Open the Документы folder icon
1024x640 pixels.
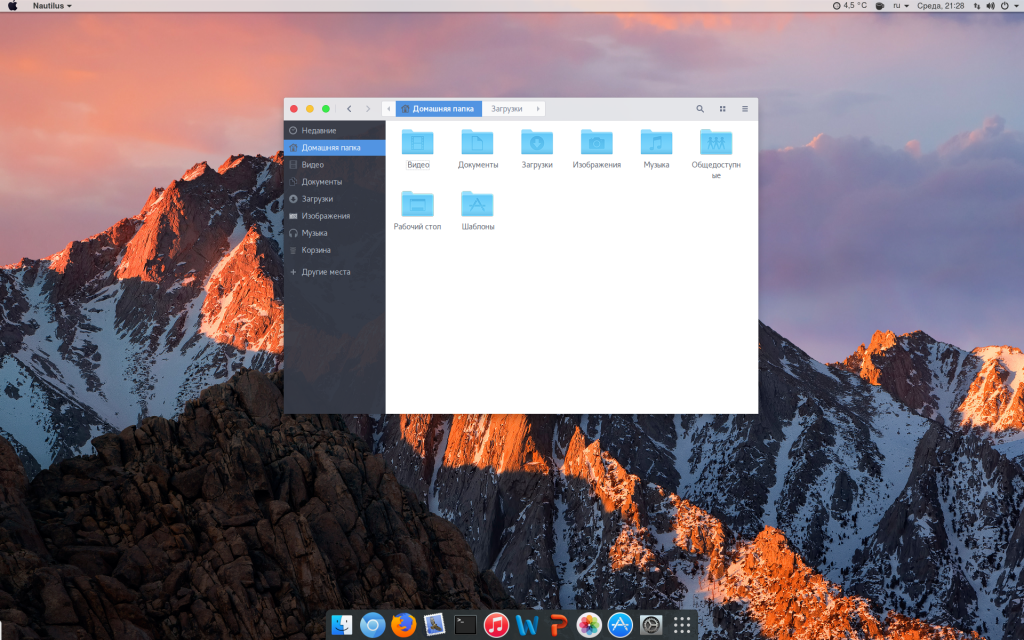tap(477, 142)
